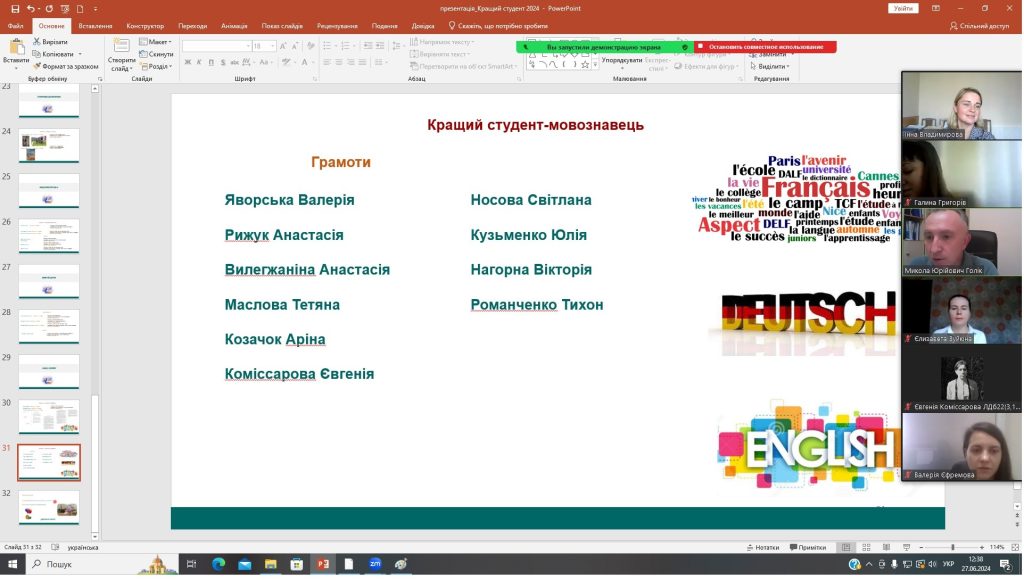Image resolution: width=1024 pixels, height=580 pixels.
Task: Open the font size dropdown
Action: [272, 46]
